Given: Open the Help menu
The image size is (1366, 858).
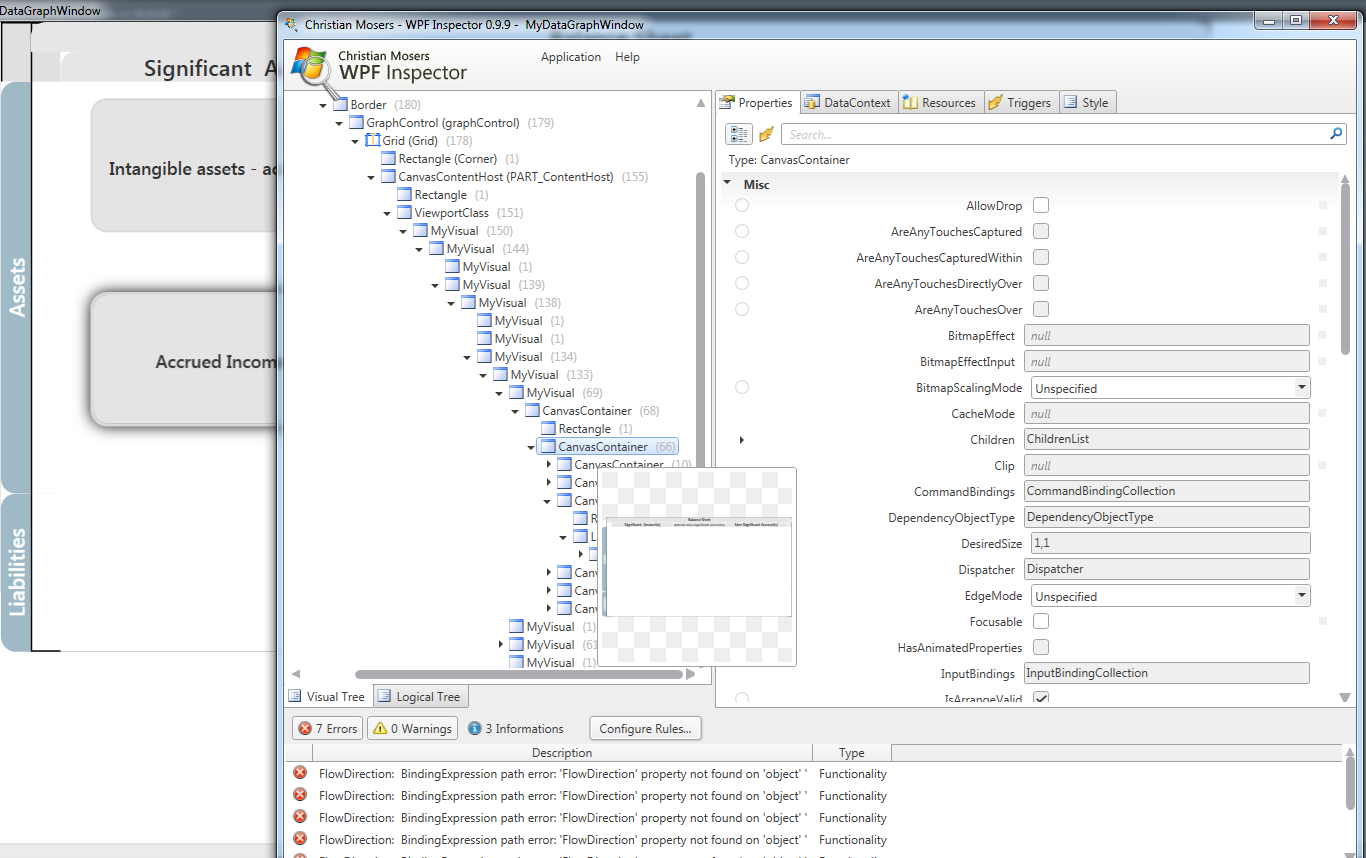Looking at the screenshot, I should pos(627,57).
